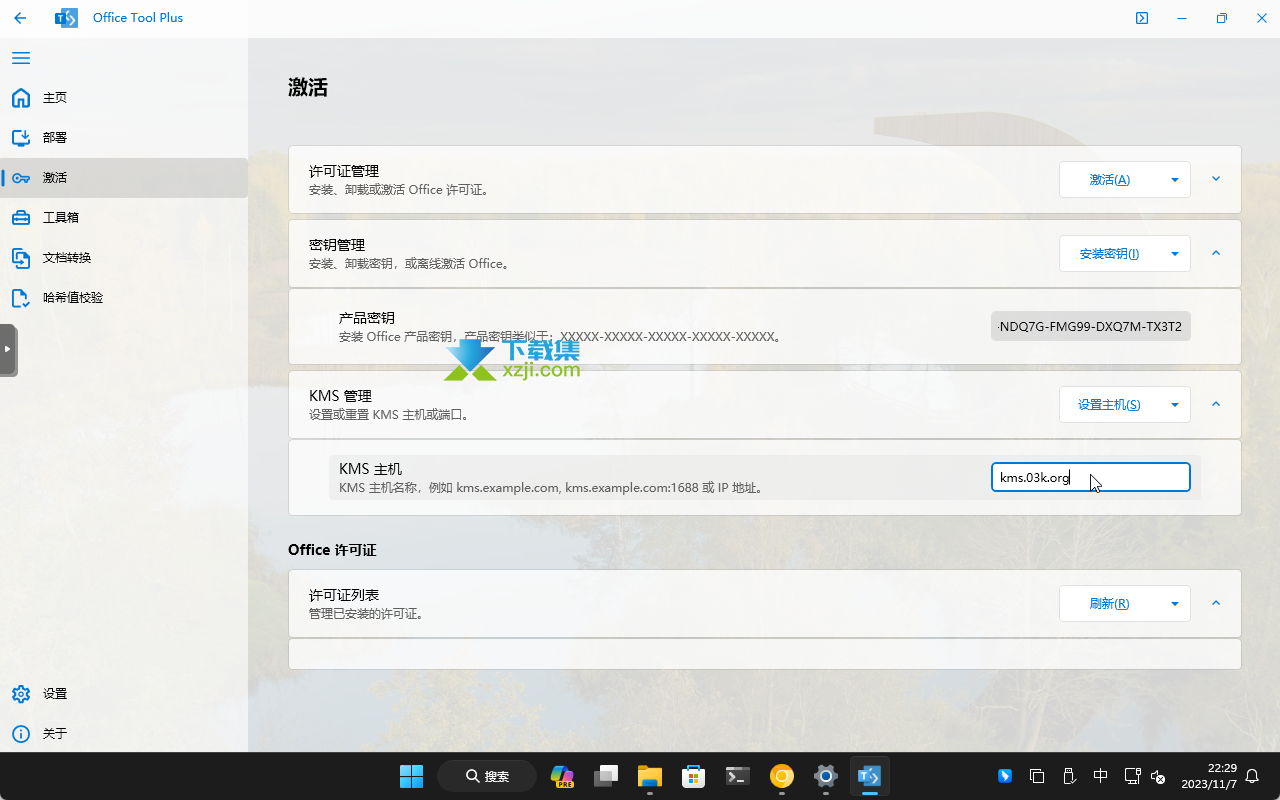Open the dropdown arrow next to 设置主机(S)
The height and width of the screenshot is (800, 1280).
tap(1174, 405)
